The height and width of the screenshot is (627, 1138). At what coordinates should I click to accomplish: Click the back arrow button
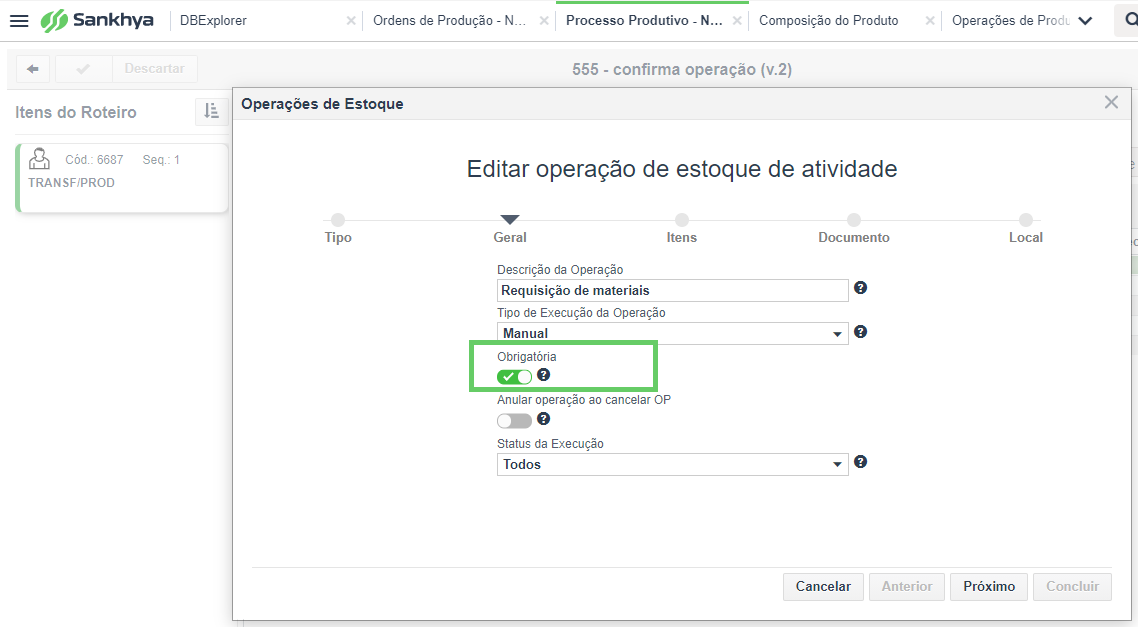coord(33,69)
